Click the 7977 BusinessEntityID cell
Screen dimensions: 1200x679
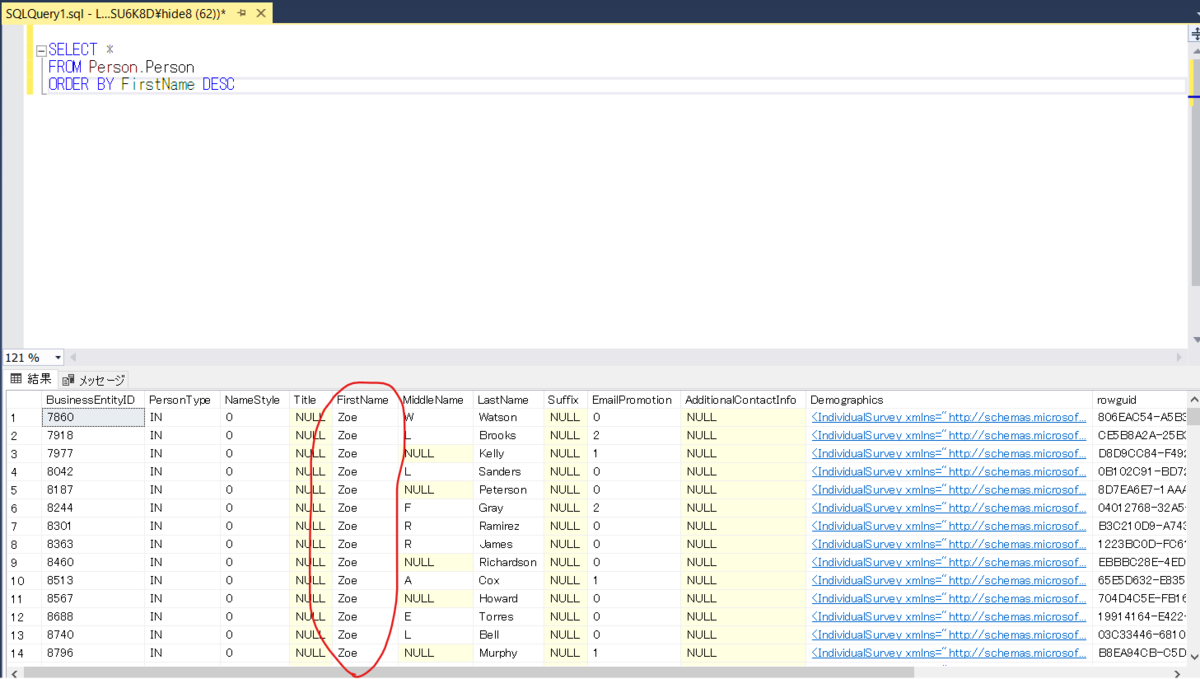[x=93, y=453]
